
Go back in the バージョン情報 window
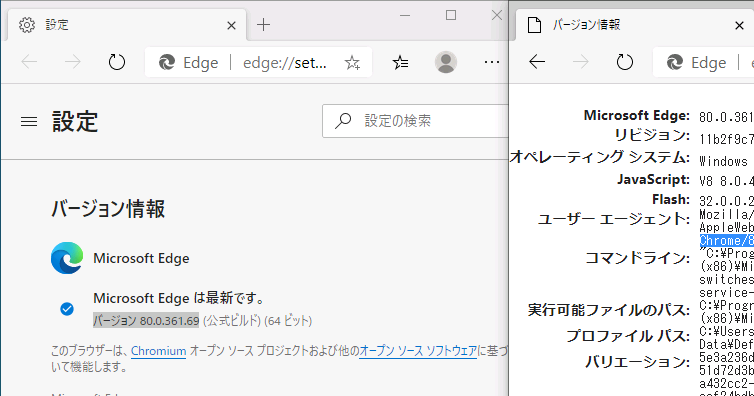(x=537, y=62)
